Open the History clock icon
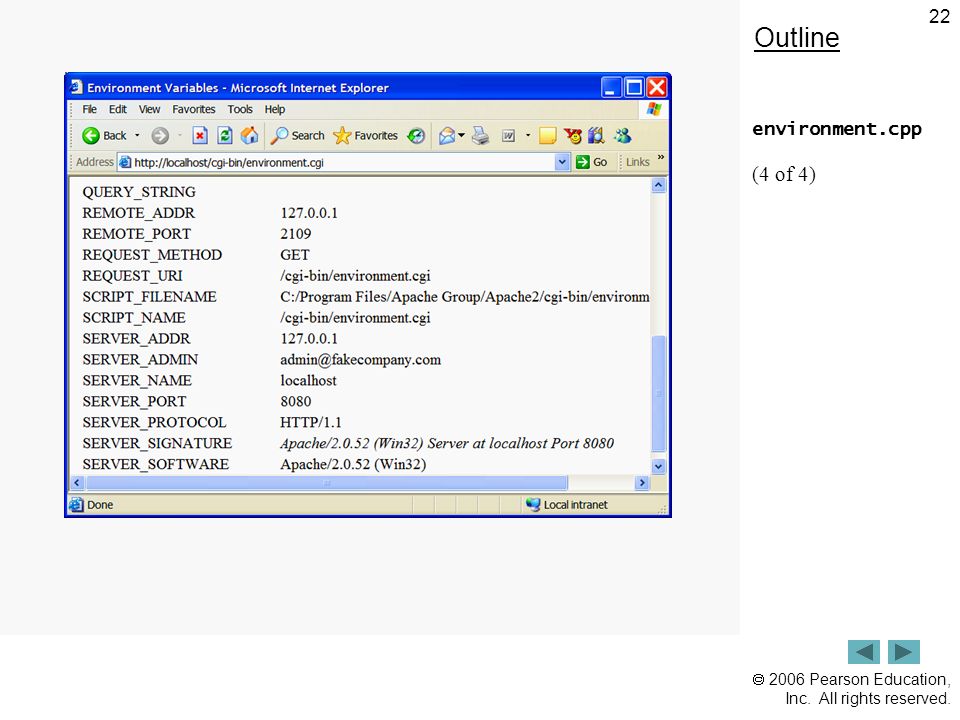This screenshot has width=960, height=720. [x=416, y=135]
